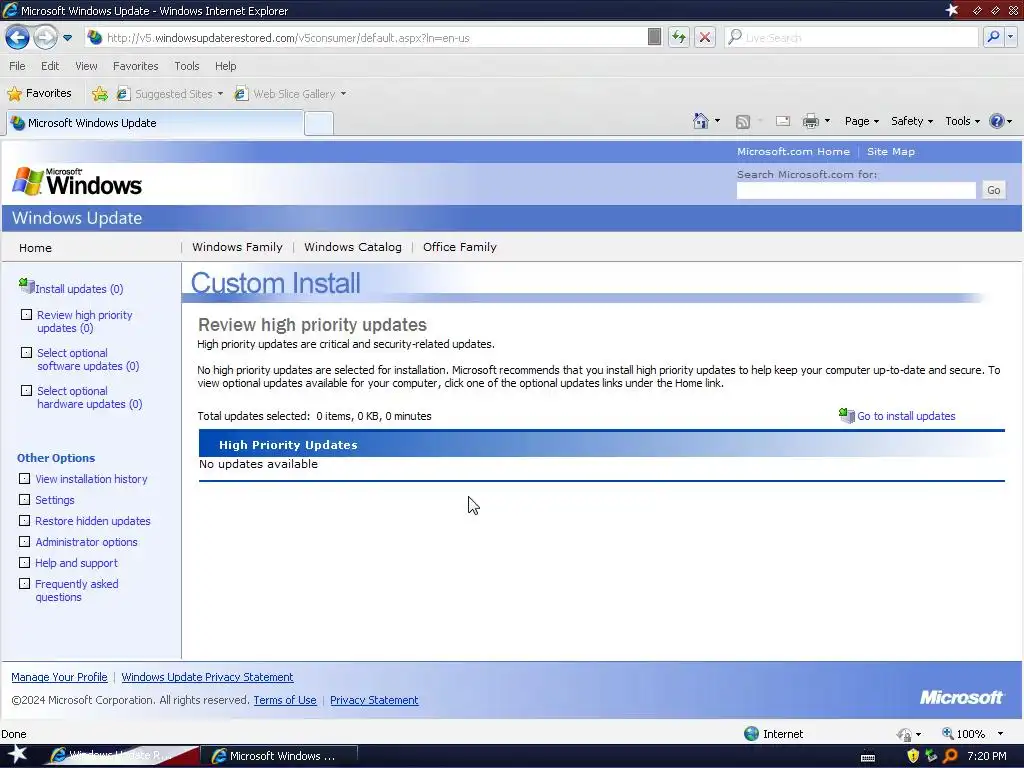1024x768 pixels.
Task: Click the box icon beside View installation history
Action: pos(24,479)
